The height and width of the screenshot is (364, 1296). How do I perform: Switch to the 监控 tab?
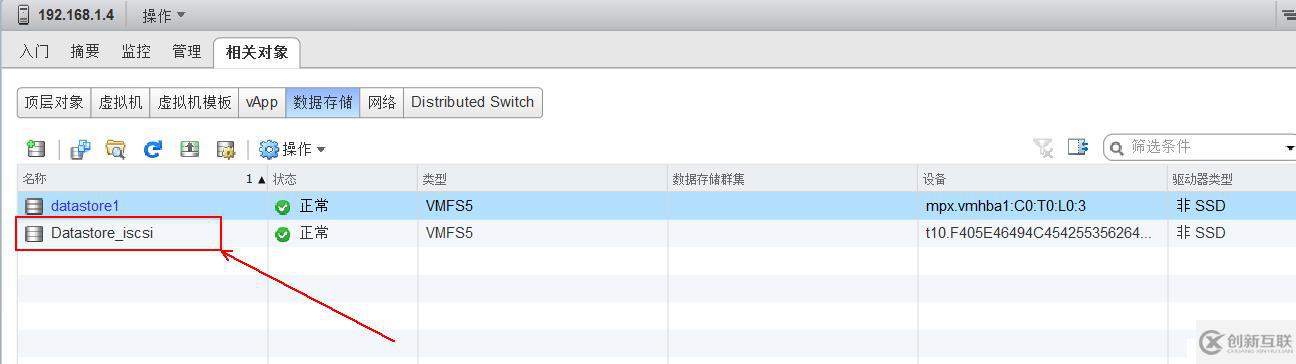pos(136,51)
